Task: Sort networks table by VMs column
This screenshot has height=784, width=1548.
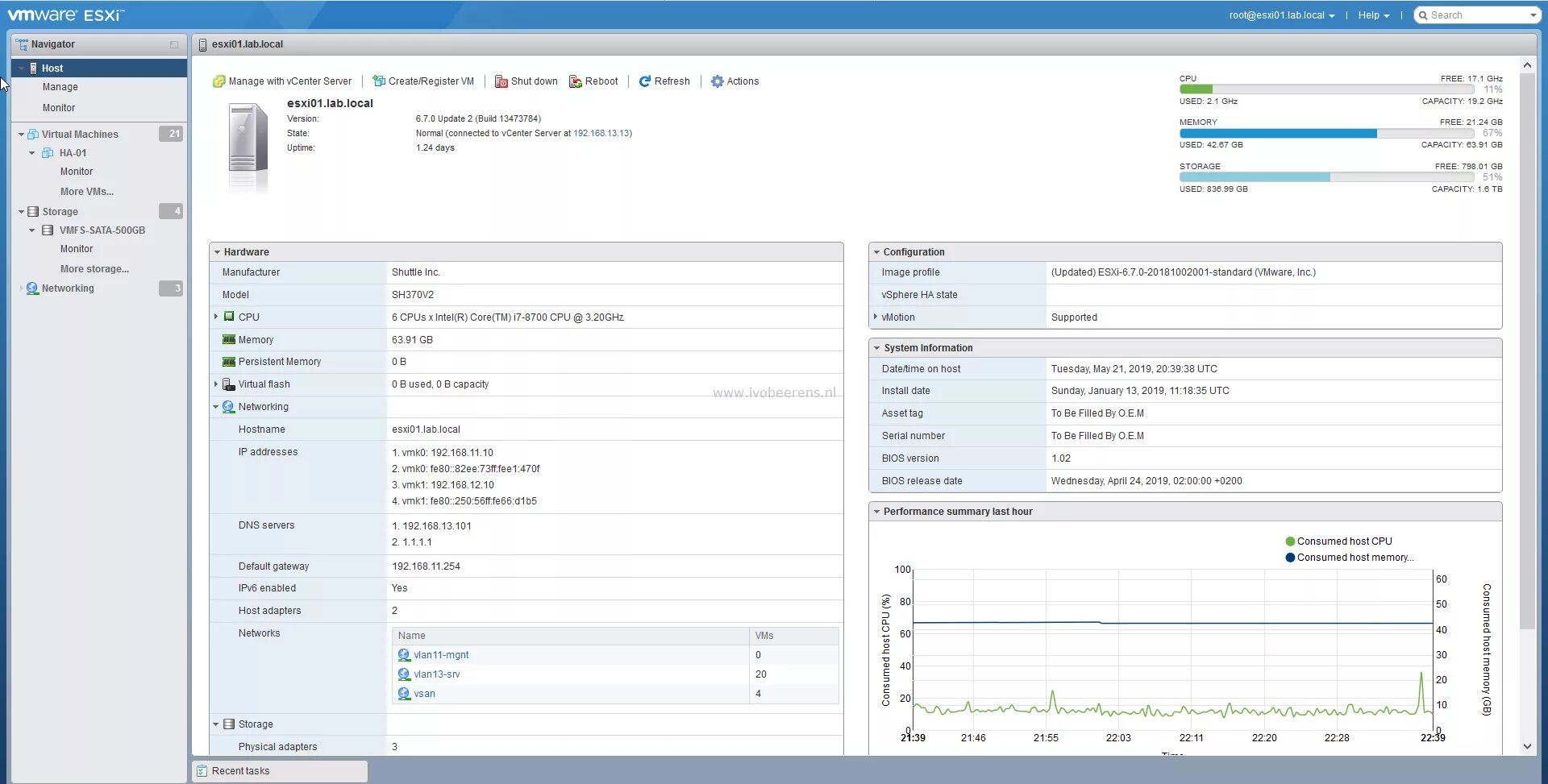Action: tap(793, 636)
